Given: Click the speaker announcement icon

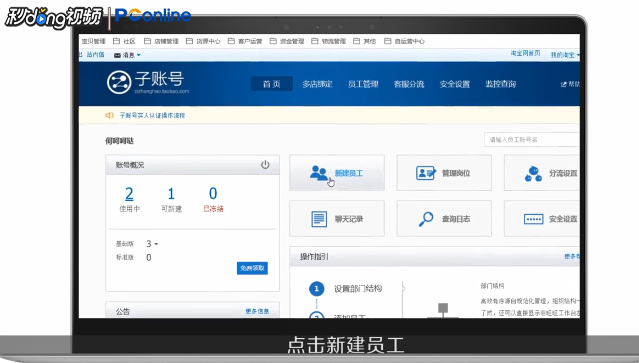Looking at the screenshot, I should point(109,115).
